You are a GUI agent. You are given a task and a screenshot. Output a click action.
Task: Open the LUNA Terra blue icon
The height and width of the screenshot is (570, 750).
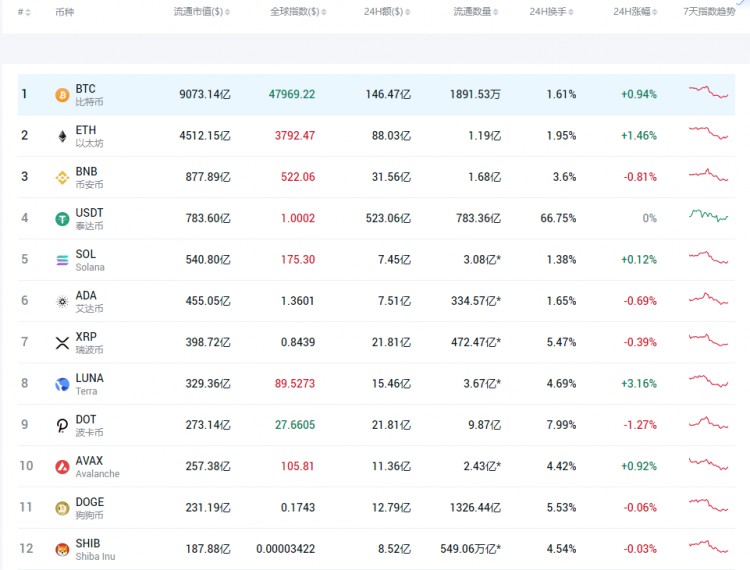click(x=62, y=384)
